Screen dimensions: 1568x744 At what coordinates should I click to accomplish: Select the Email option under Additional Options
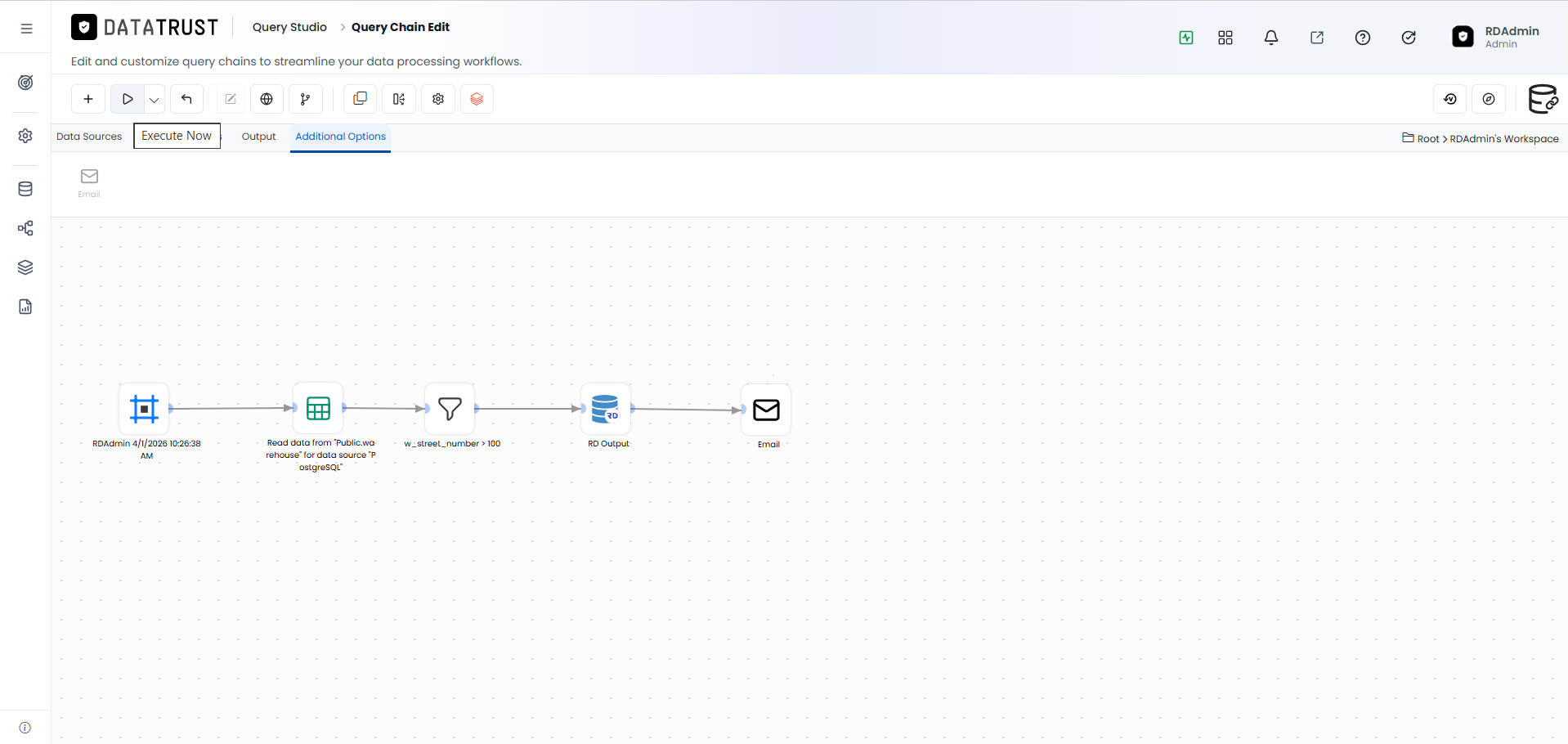click(x=89, y=182)
